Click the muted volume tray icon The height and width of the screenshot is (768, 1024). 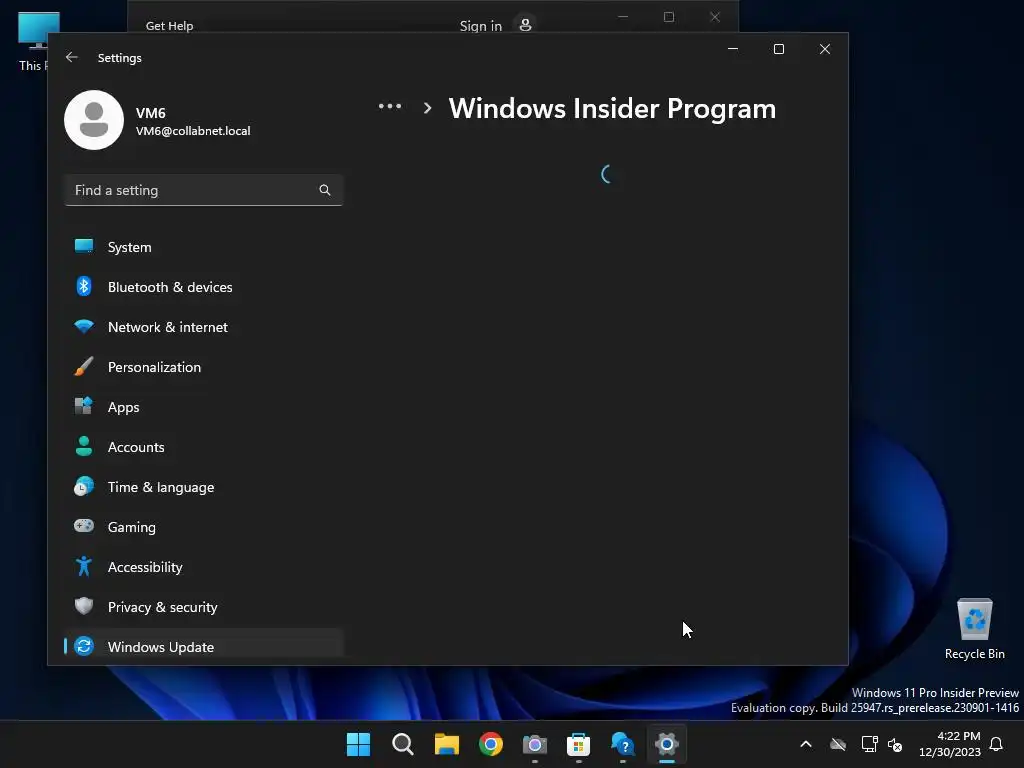click(895, 744)
